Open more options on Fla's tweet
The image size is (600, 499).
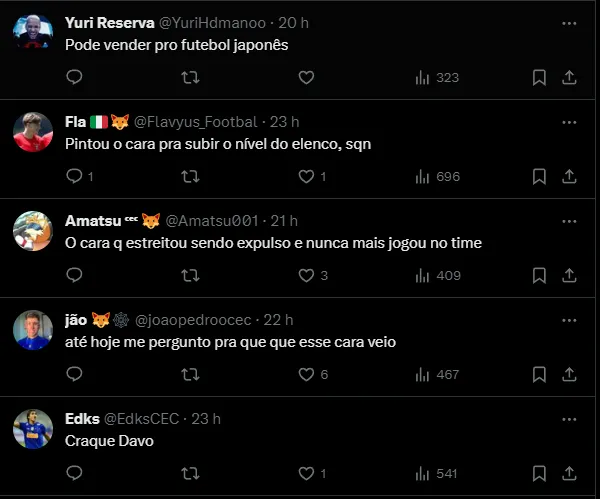click(x=569, y=122)
